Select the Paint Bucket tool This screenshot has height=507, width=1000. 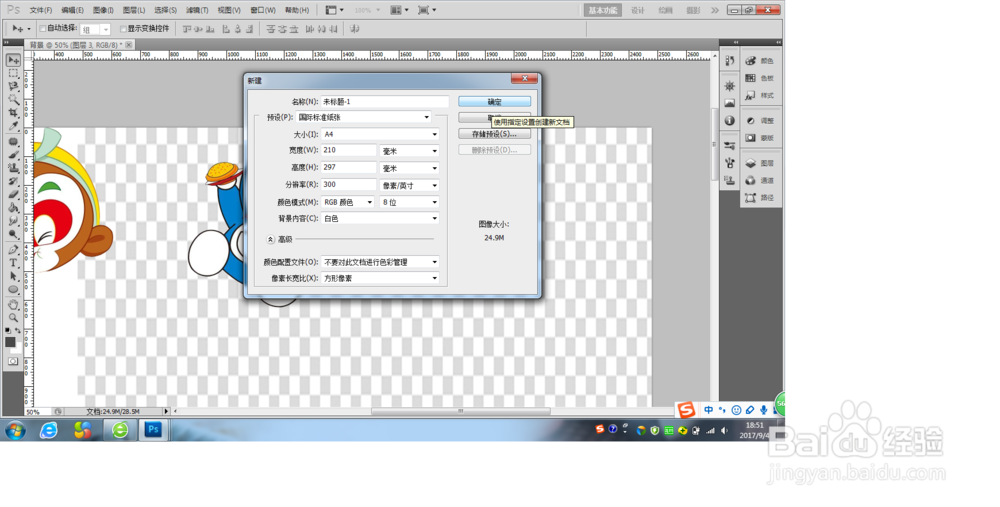pyautogui.click(x=13, y=207)
